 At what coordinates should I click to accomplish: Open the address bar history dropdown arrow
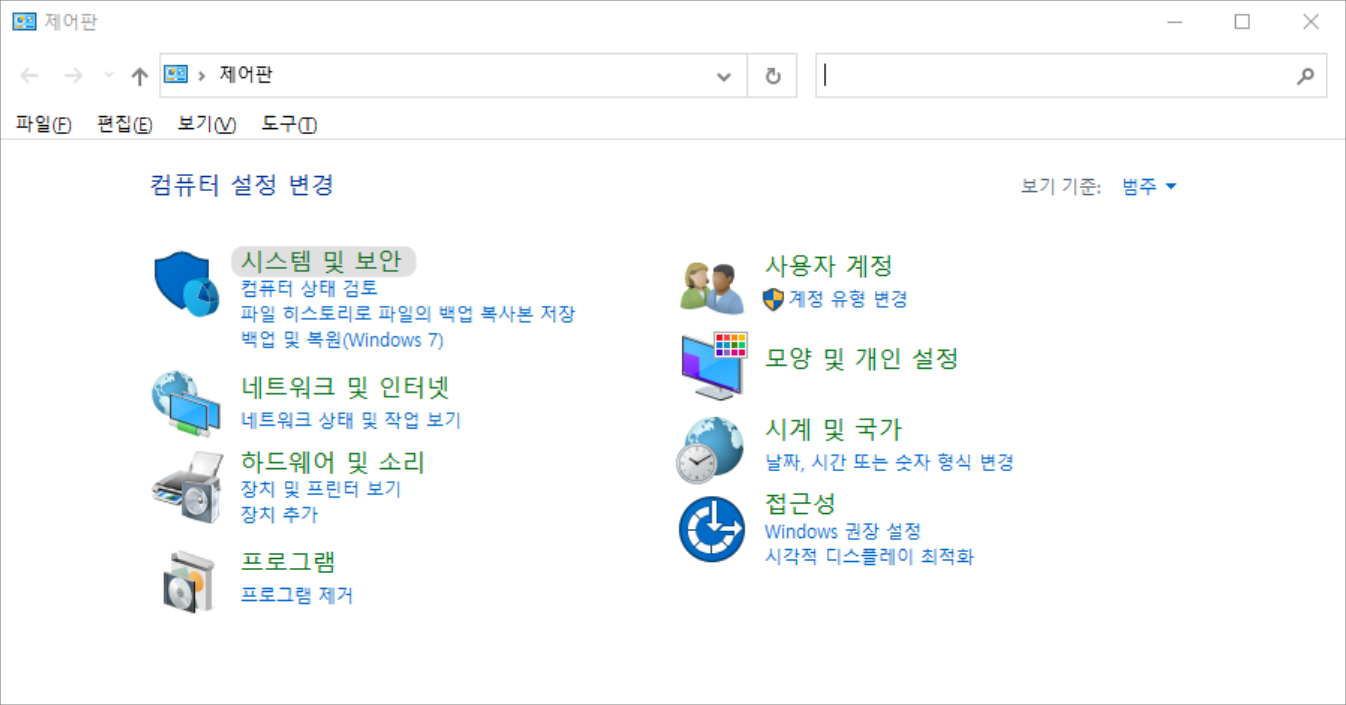[x=724, y=76]
